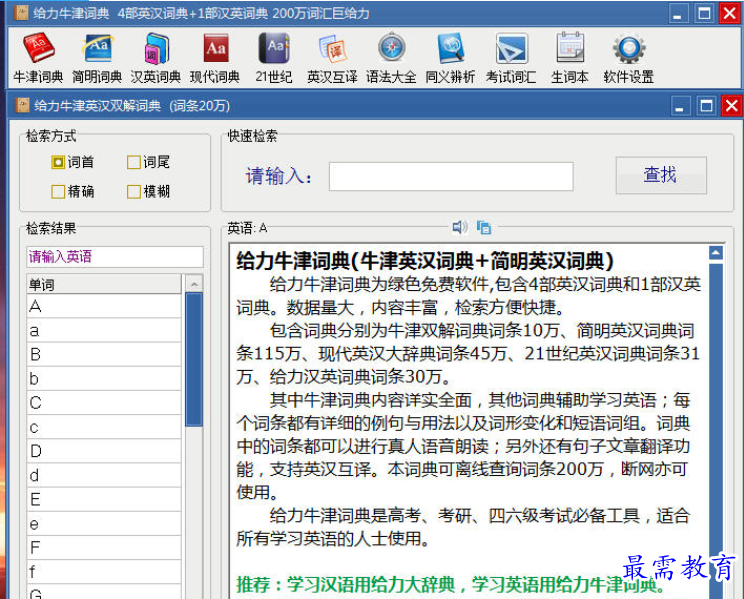Click the content pane scroll up arrow
The width and height of the screenshot is (744, 599).
coord(716,253)
